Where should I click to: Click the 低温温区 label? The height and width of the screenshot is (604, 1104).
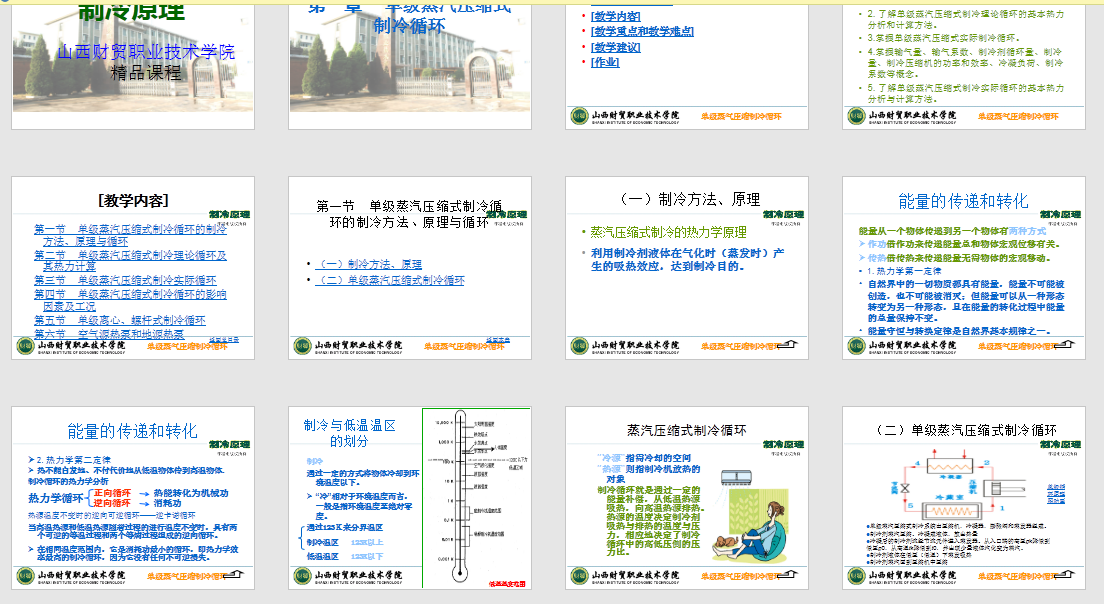click(322, 557)
